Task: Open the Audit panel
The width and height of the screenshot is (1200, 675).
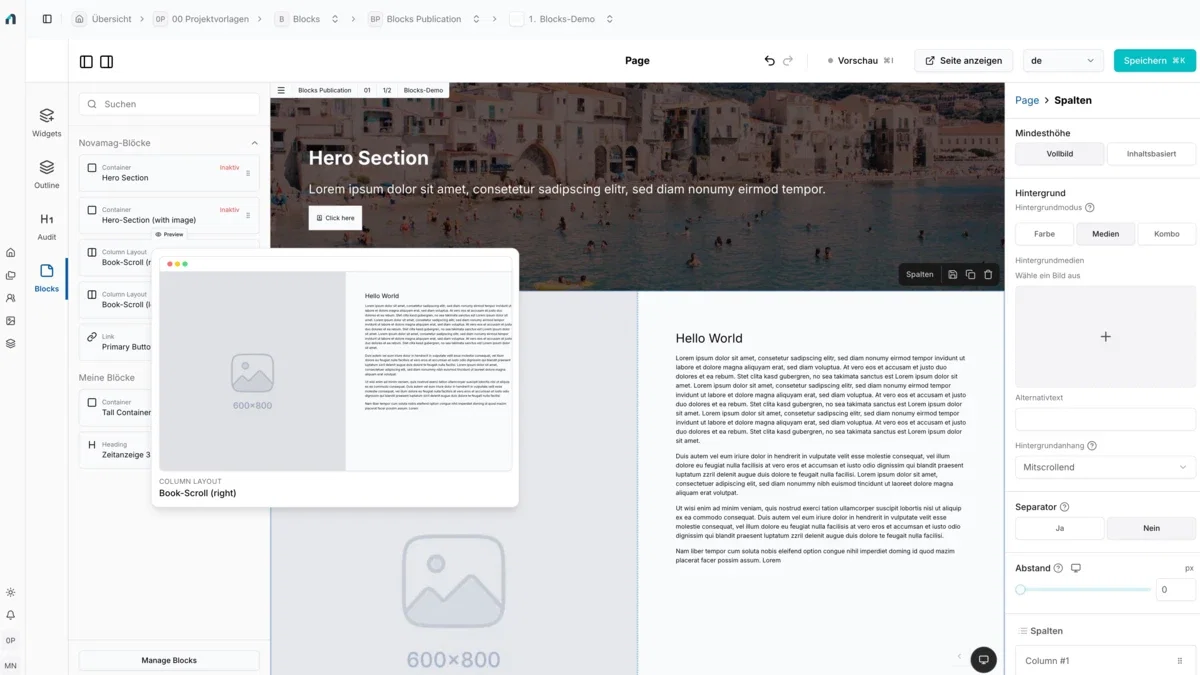Action: pyautogui.click(x=46, y=226)
